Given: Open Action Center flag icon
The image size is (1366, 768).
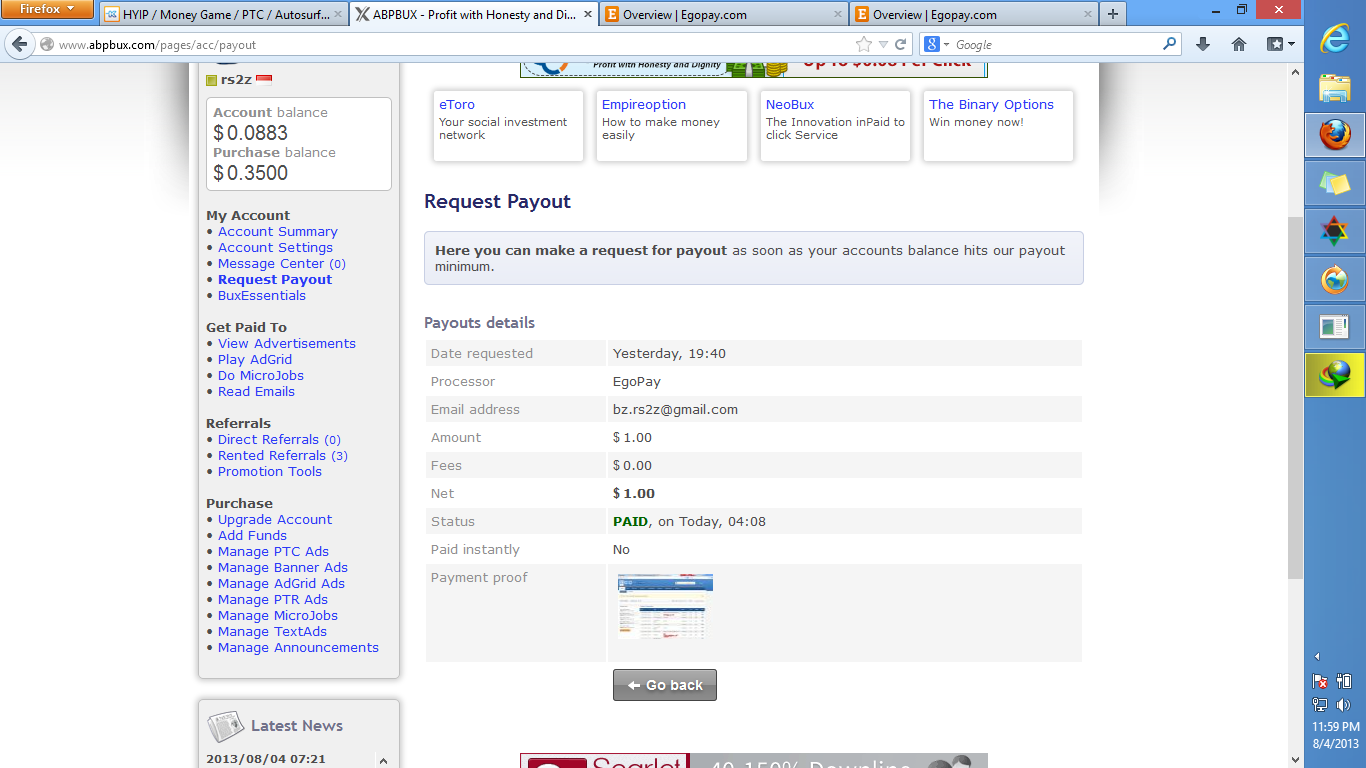Looking at the screenshot, I should pos(1320,681).
